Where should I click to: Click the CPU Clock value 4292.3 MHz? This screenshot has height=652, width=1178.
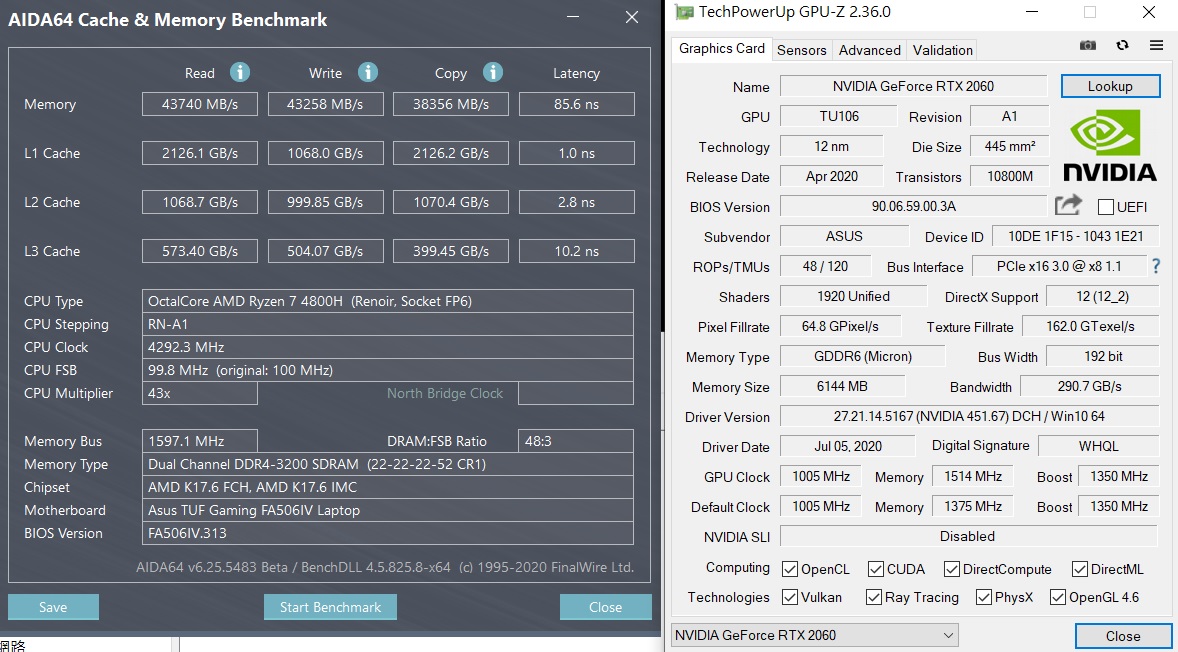pyautogui.click(x=388, y=347)
